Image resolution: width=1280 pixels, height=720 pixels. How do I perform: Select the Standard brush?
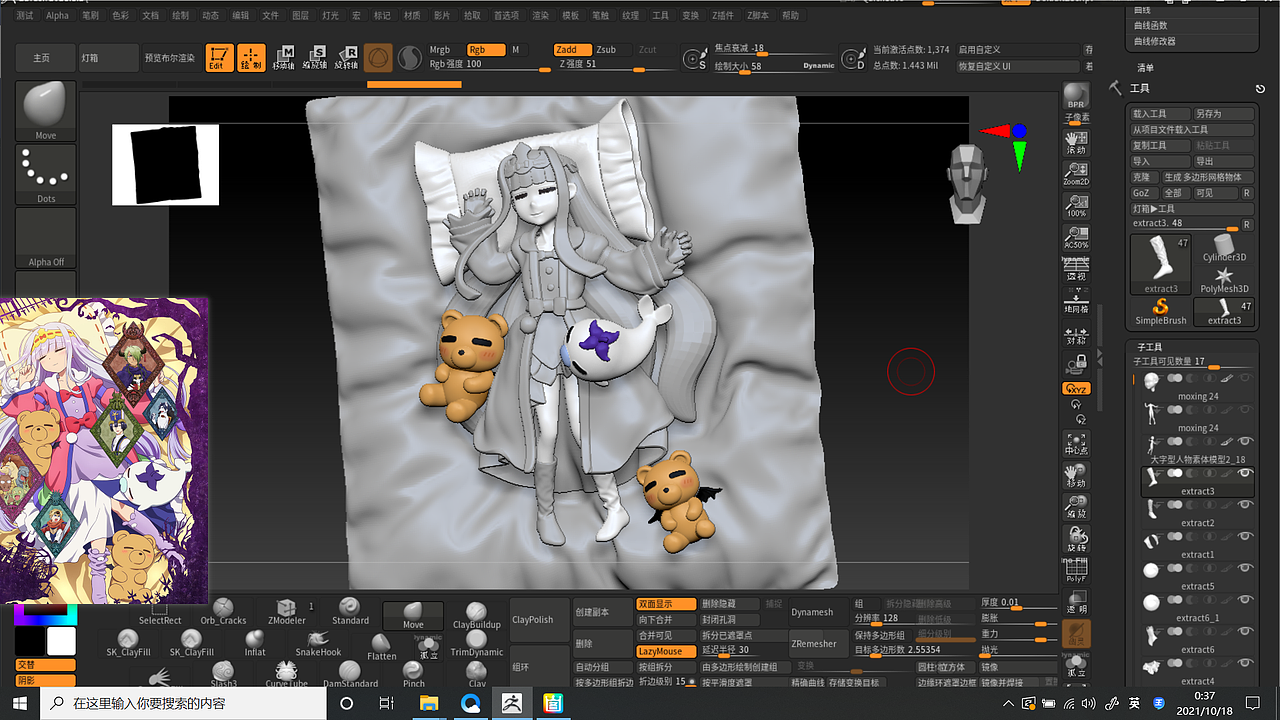350,611
